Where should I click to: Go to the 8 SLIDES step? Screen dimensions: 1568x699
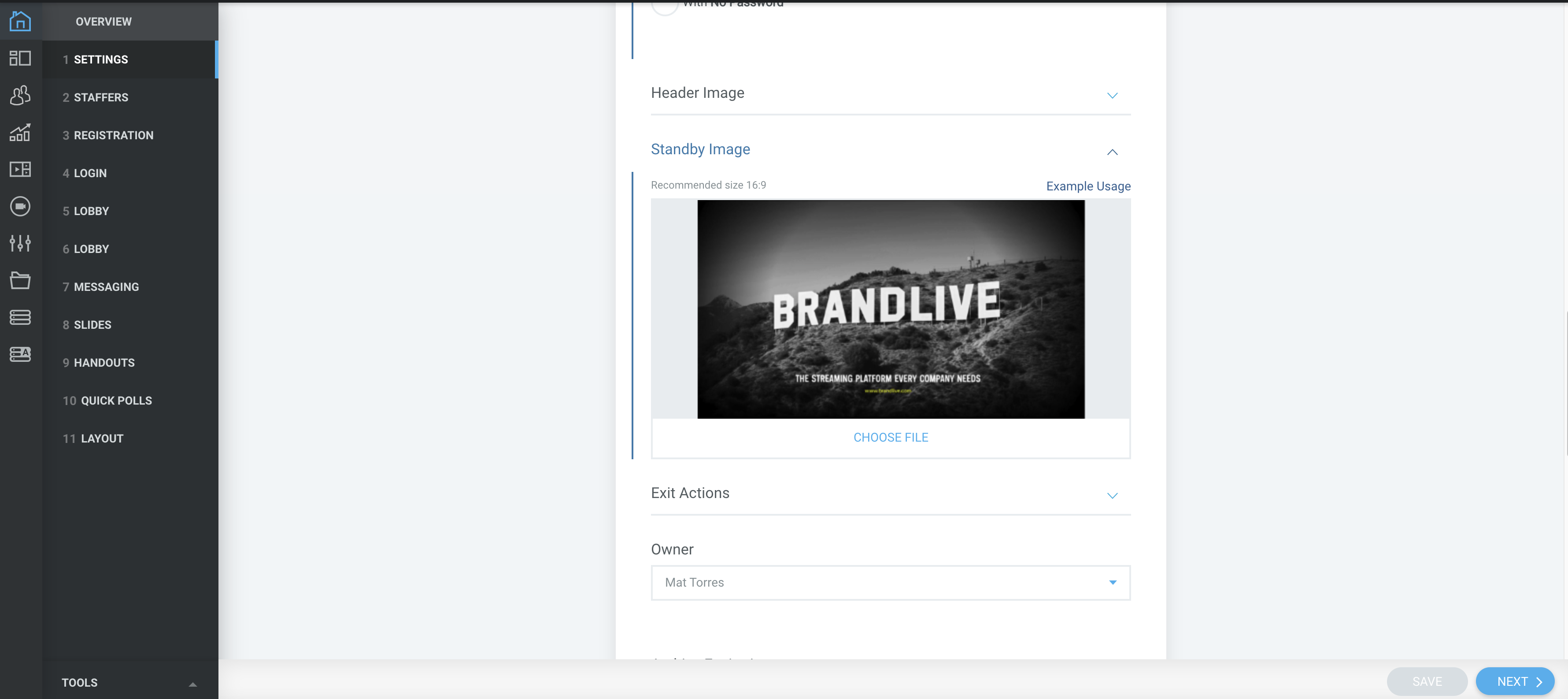pos(130,324)
